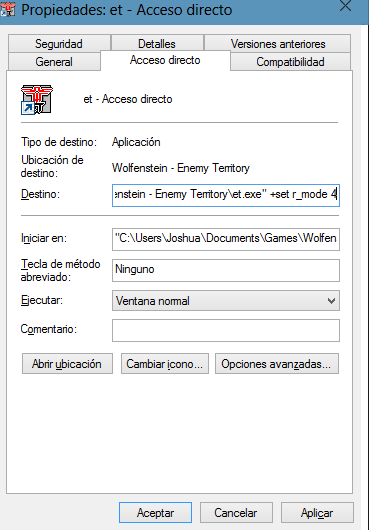This screenshot has height=530, width=369.
Task: Switch to the Seguridad tab
Action: tap(59, 44)
